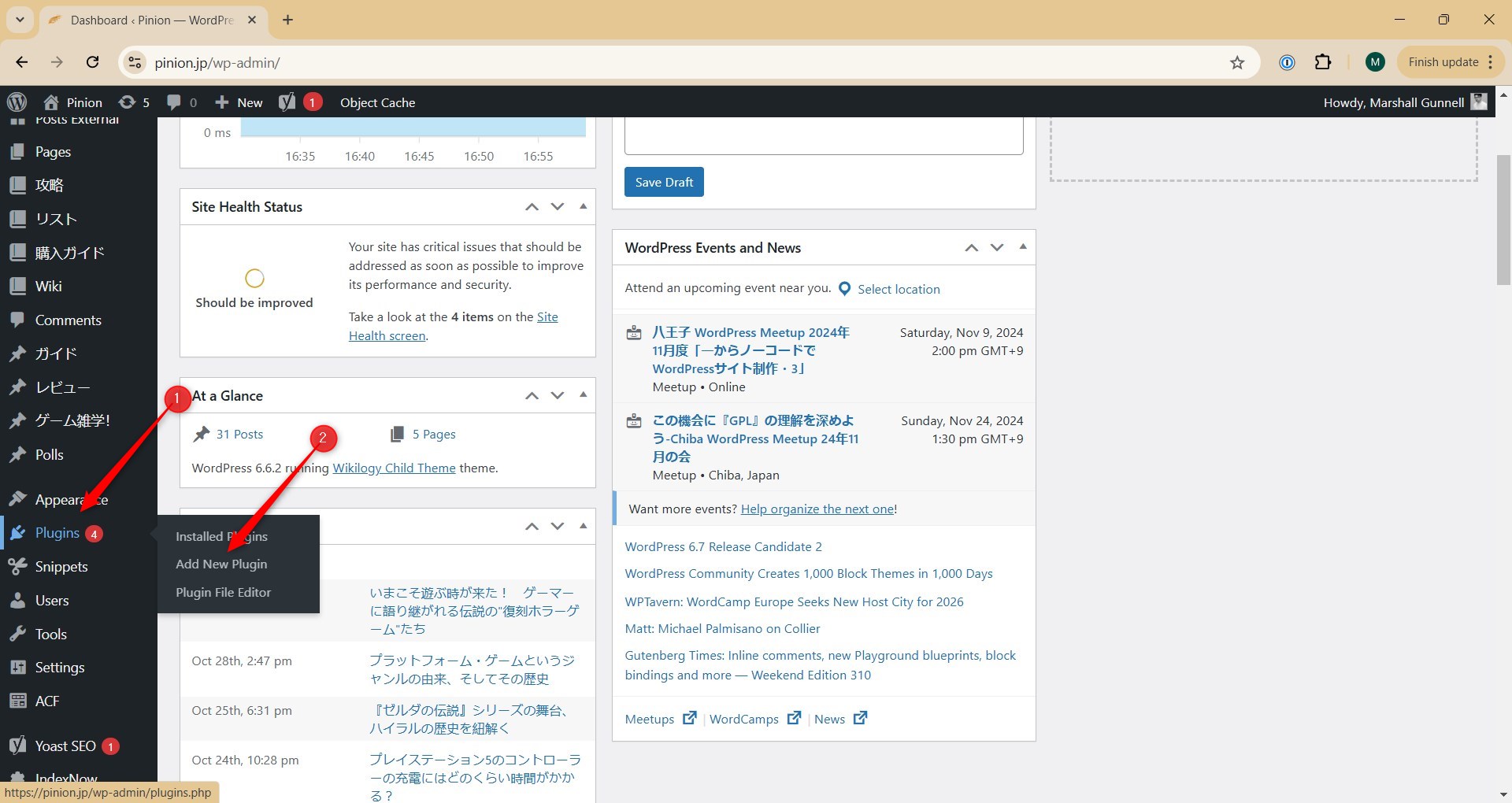This screenshot has height=803, width=1512.
Task: Collapse the Site Health Status panel
Action: [584, 207]
